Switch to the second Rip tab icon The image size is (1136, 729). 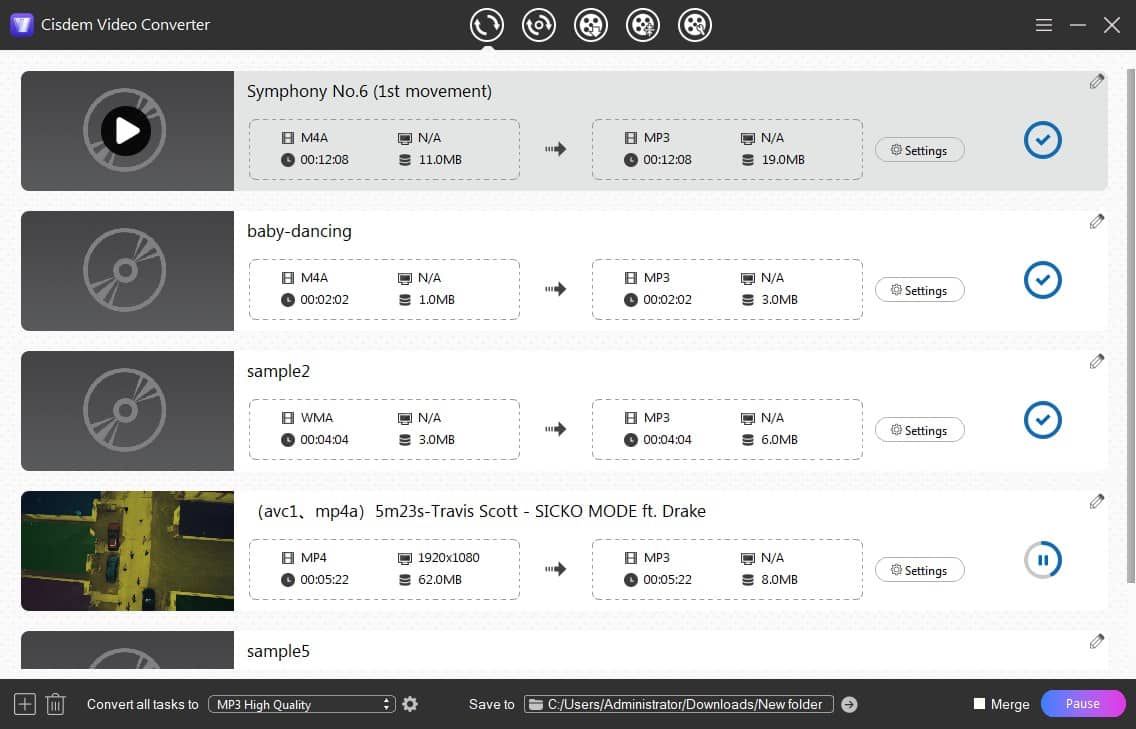[x=538, y=25]
